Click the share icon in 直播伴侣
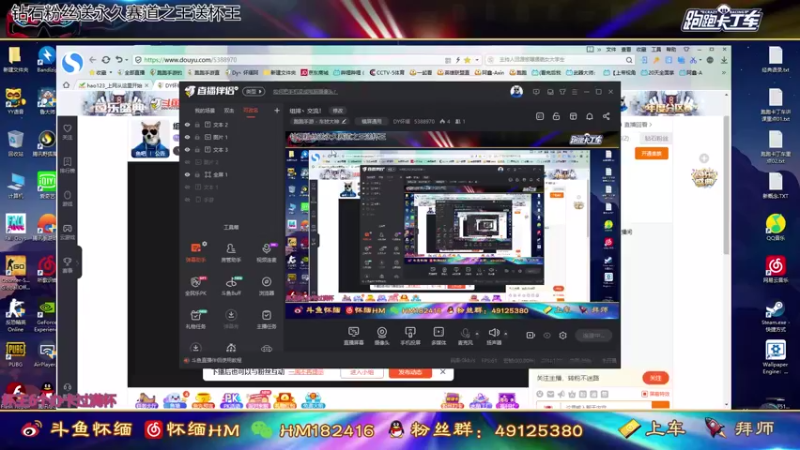Image resolution: width=800 pixels, height=450 pixels. [606, 116]
